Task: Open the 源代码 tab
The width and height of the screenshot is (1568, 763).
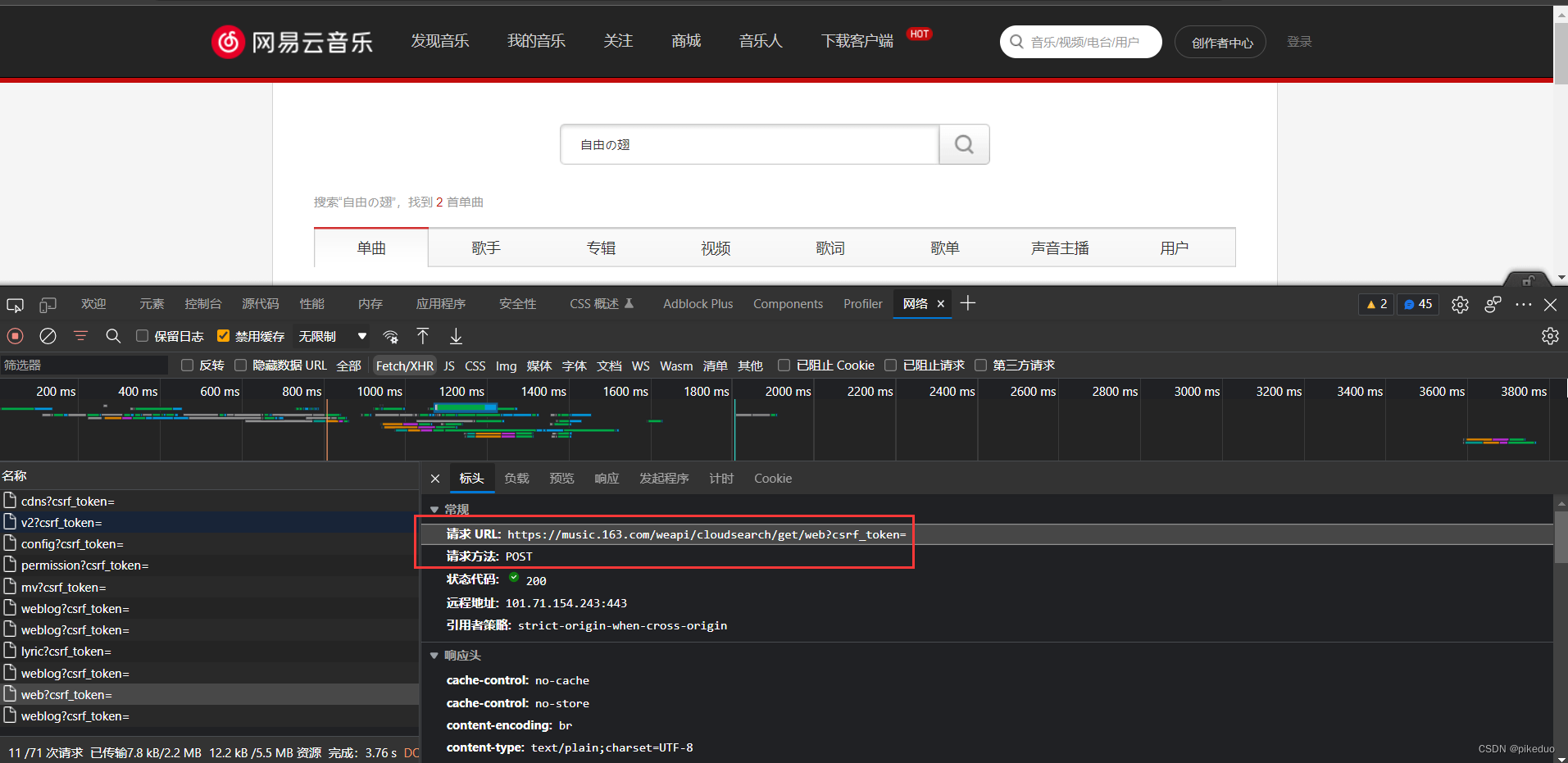Action: click(x=261, y=304)
